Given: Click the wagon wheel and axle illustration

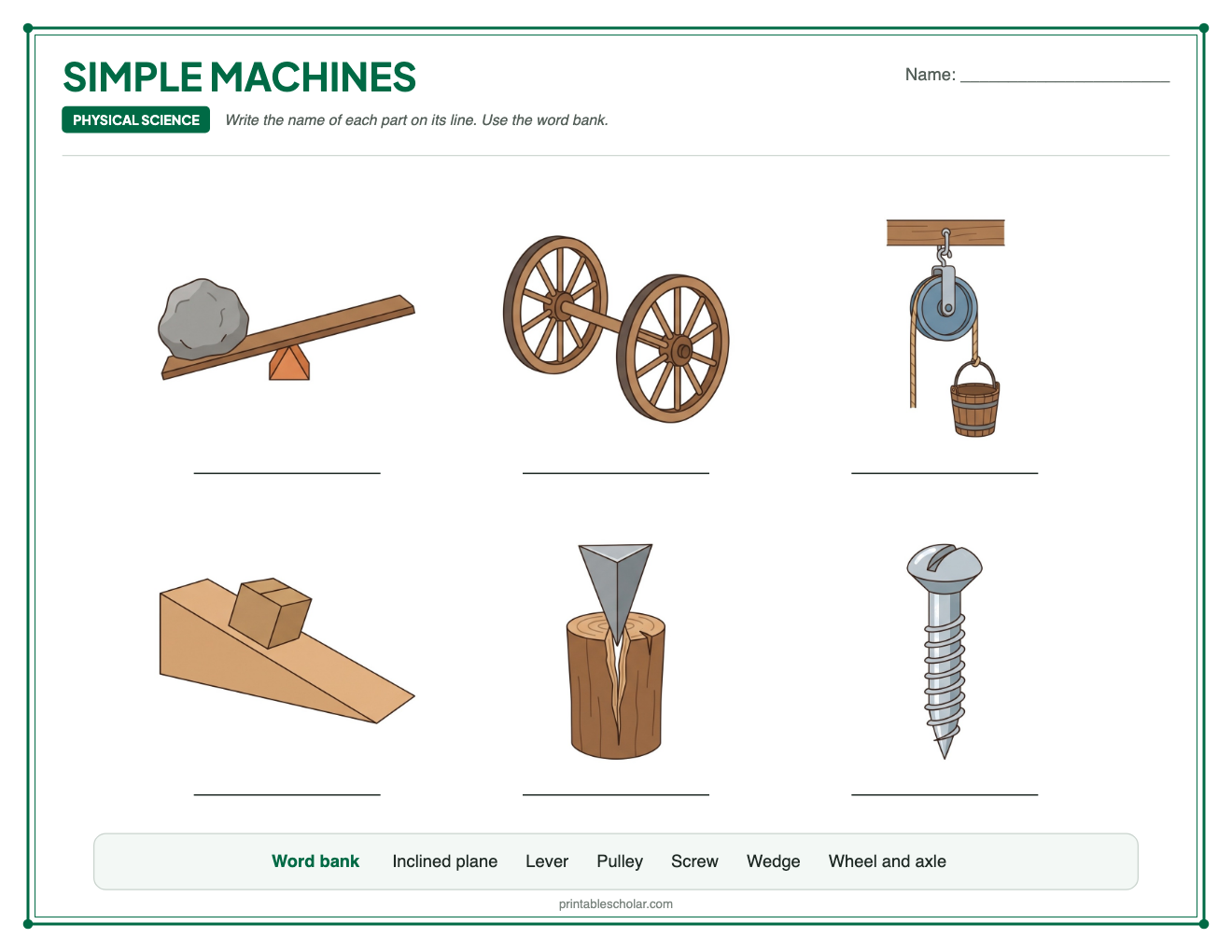Looking at the screenshot, I should pos(616,329).
